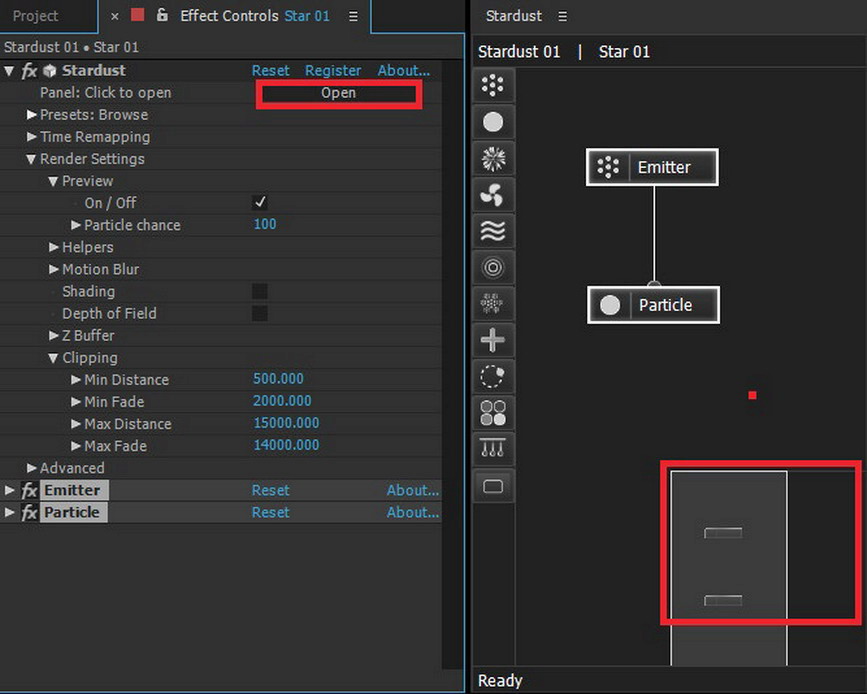Expand Particle chance property
Image resolution: width=867 pixels, height=694 pixels.
pyautogui.click(x=76, y=225)
